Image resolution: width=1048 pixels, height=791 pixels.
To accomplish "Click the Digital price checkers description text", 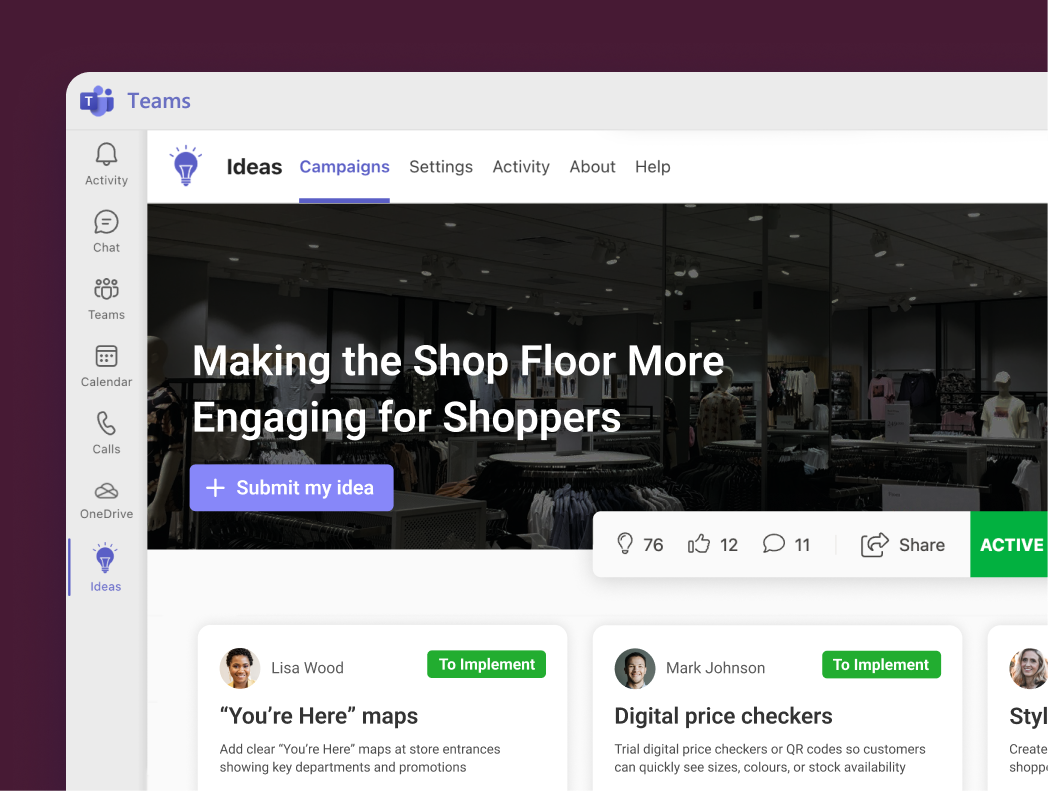I will tap(770, 758).
